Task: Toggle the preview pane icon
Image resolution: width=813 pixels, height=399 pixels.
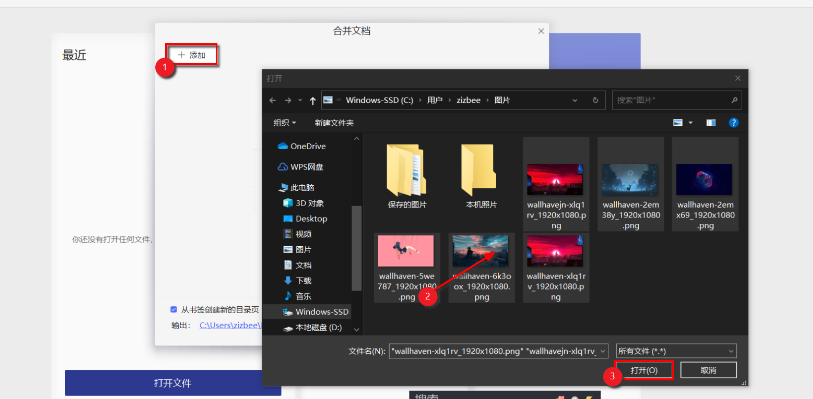Action: click(x=711, y=123)
